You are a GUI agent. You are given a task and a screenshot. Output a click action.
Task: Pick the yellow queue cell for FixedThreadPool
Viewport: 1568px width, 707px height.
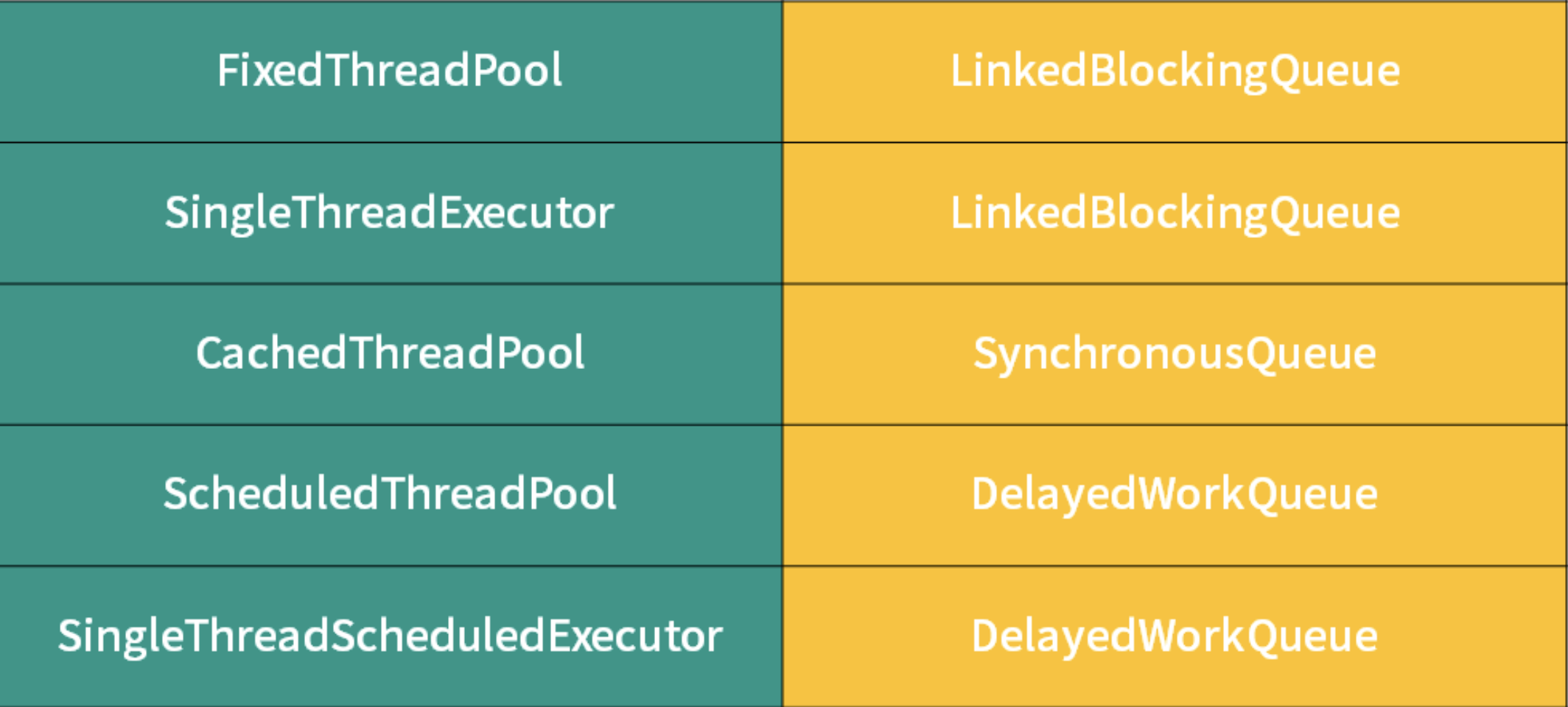[x=1175, y=71]
